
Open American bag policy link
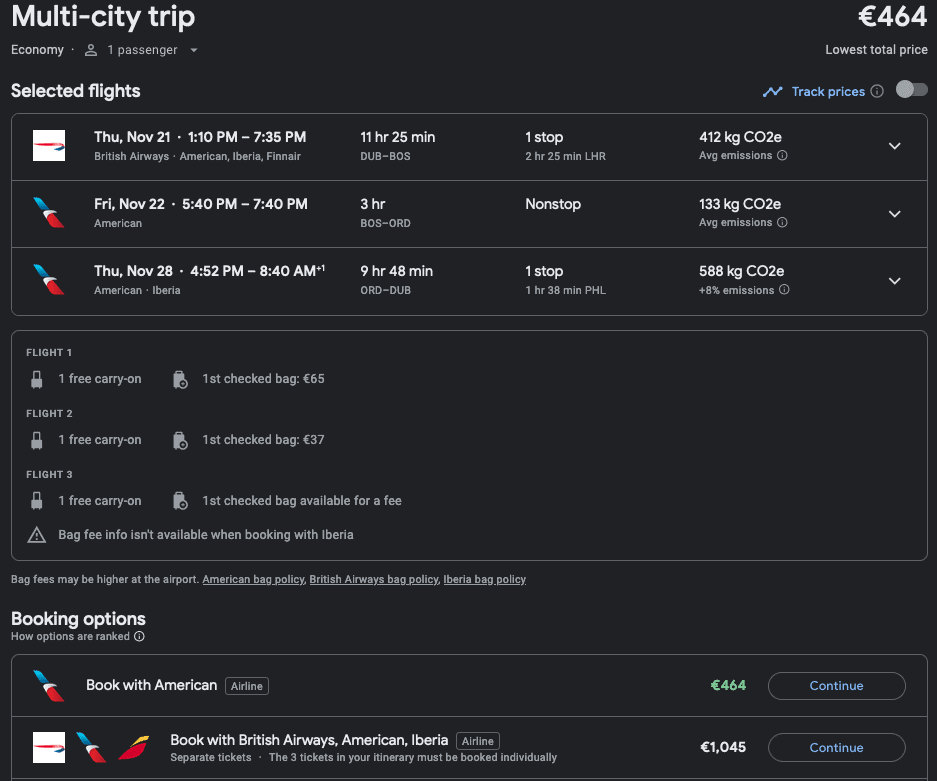tap(253, 580)
